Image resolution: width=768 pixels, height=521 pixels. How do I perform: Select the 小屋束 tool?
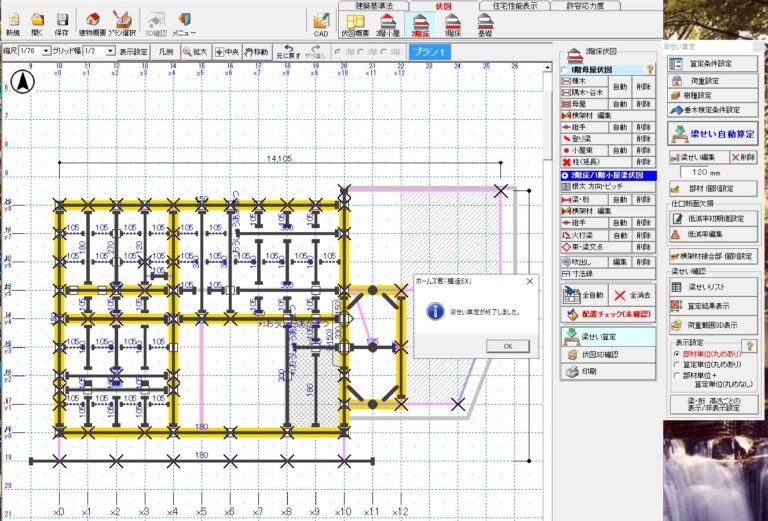tap(584, 150)
